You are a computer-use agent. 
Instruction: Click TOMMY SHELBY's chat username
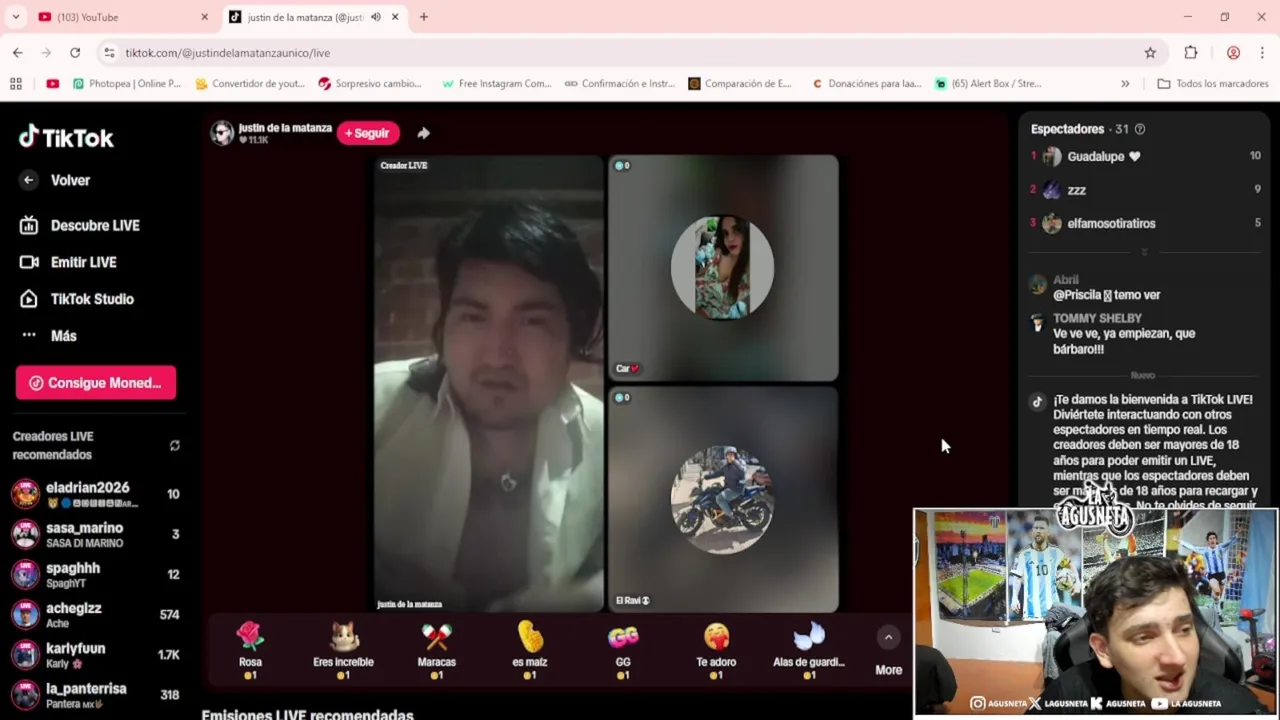click(1097, 318)
